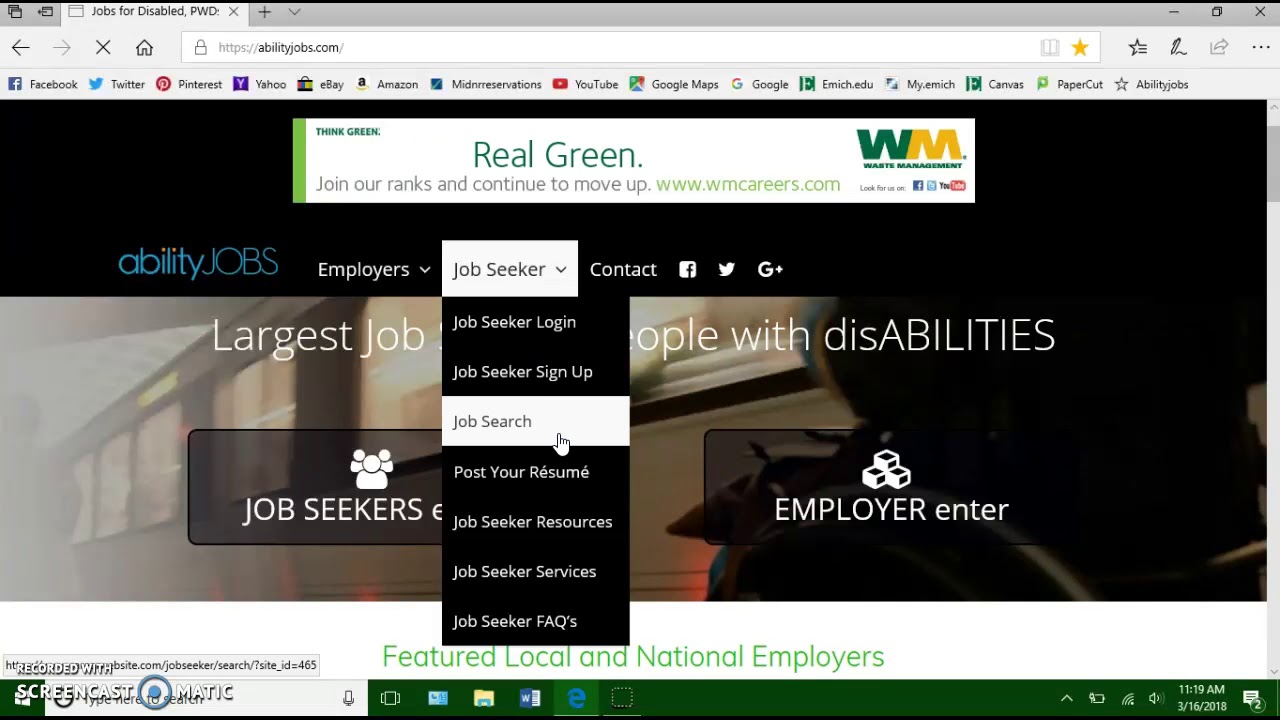Viewport: 1280px width, 720px height.
Task: Open Google favorites bookmark
Action: [x=760, y=84]
